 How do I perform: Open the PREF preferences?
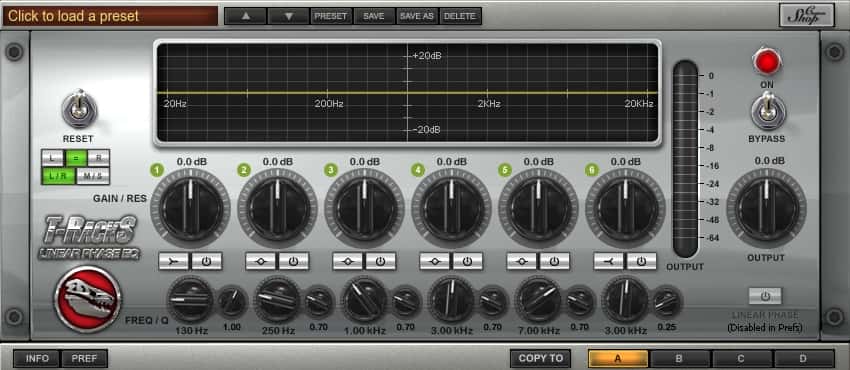click(x=84, y=358)
